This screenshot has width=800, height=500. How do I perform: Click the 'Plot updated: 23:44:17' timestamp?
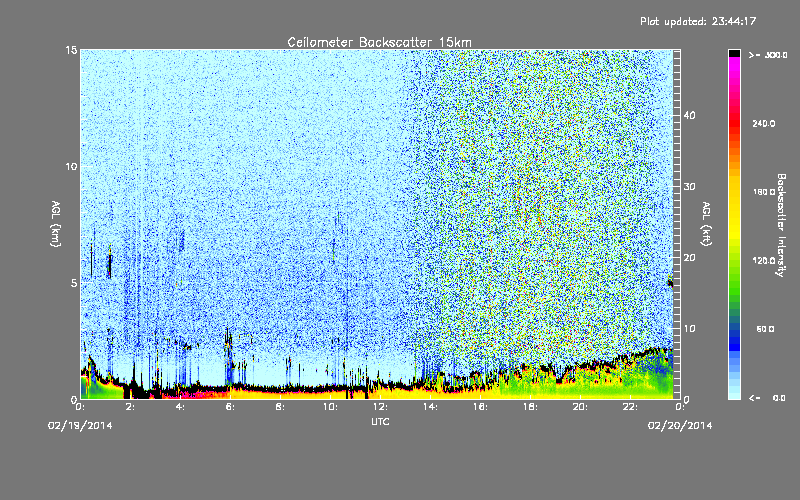pyautogui.click(x=698, y=21)
